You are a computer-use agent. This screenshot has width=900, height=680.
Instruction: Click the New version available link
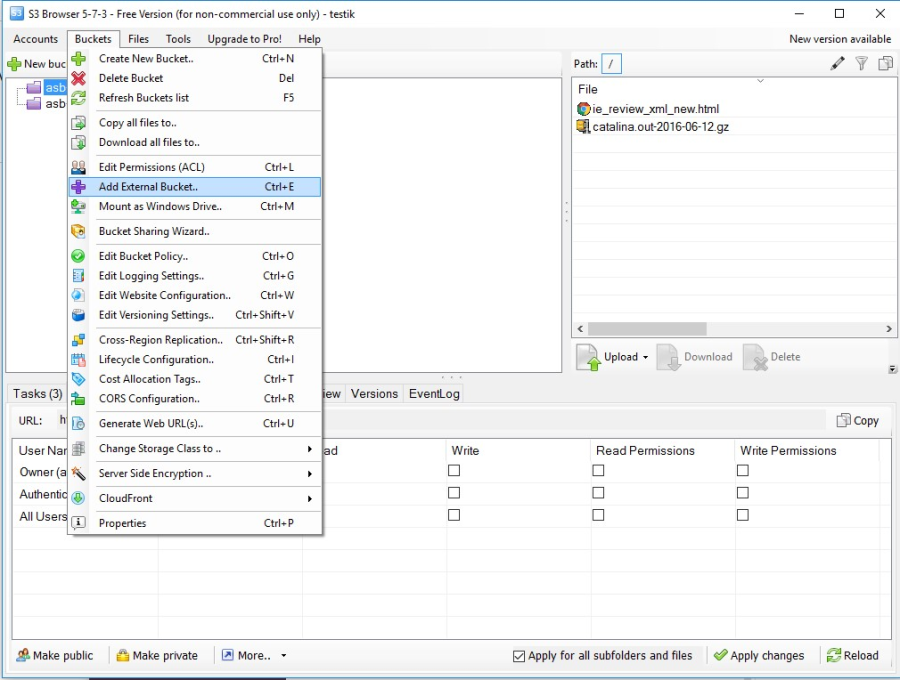coord(840,39)
